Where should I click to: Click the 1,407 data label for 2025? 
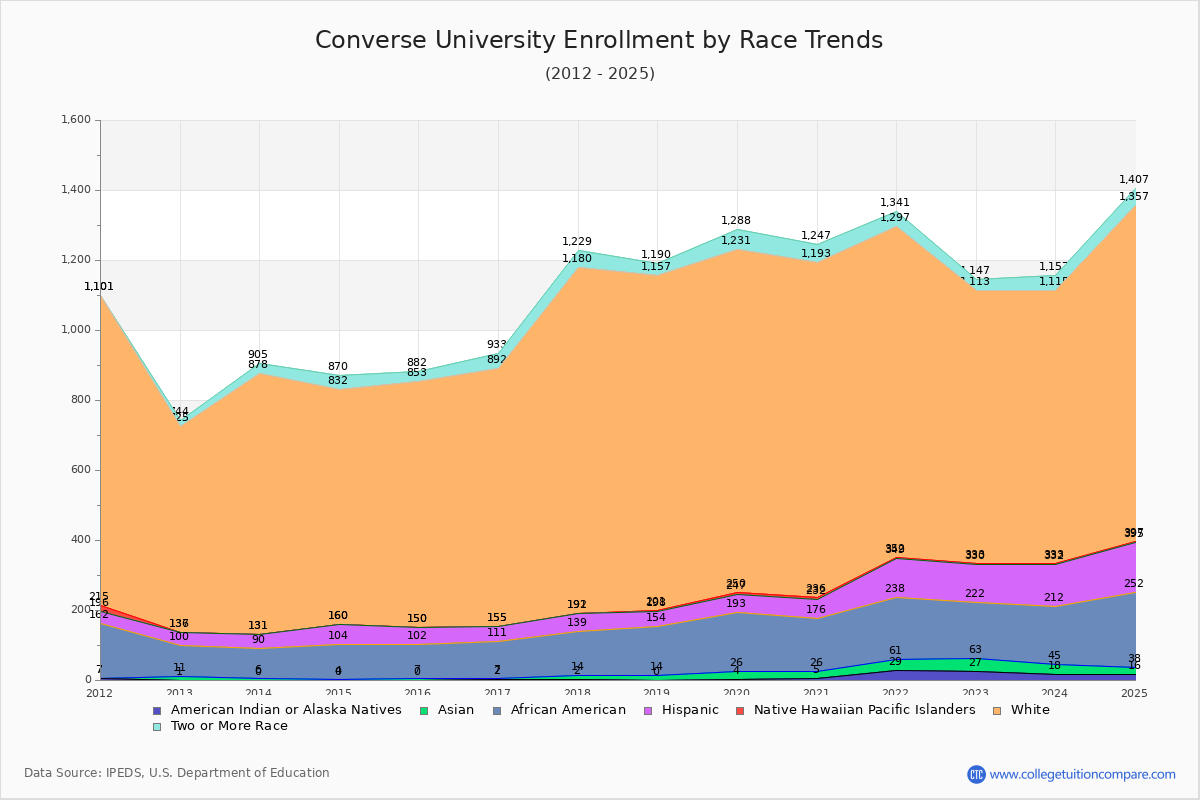pos(1134,179)
